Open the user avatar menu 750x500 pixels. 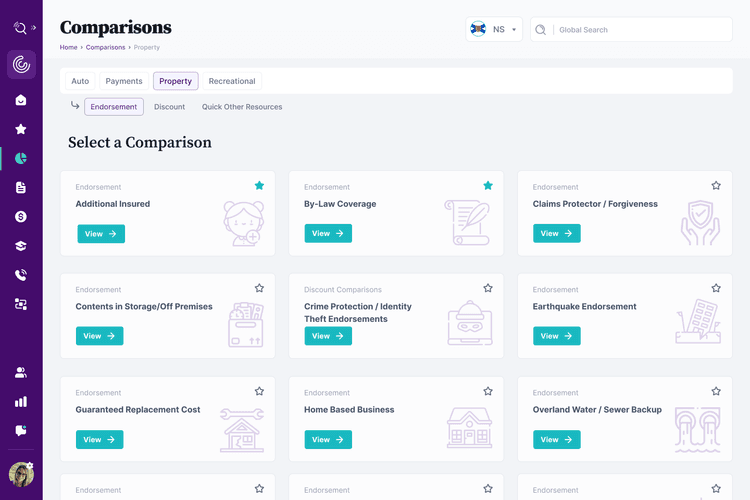pyautogui.click(x=21, y=474)
